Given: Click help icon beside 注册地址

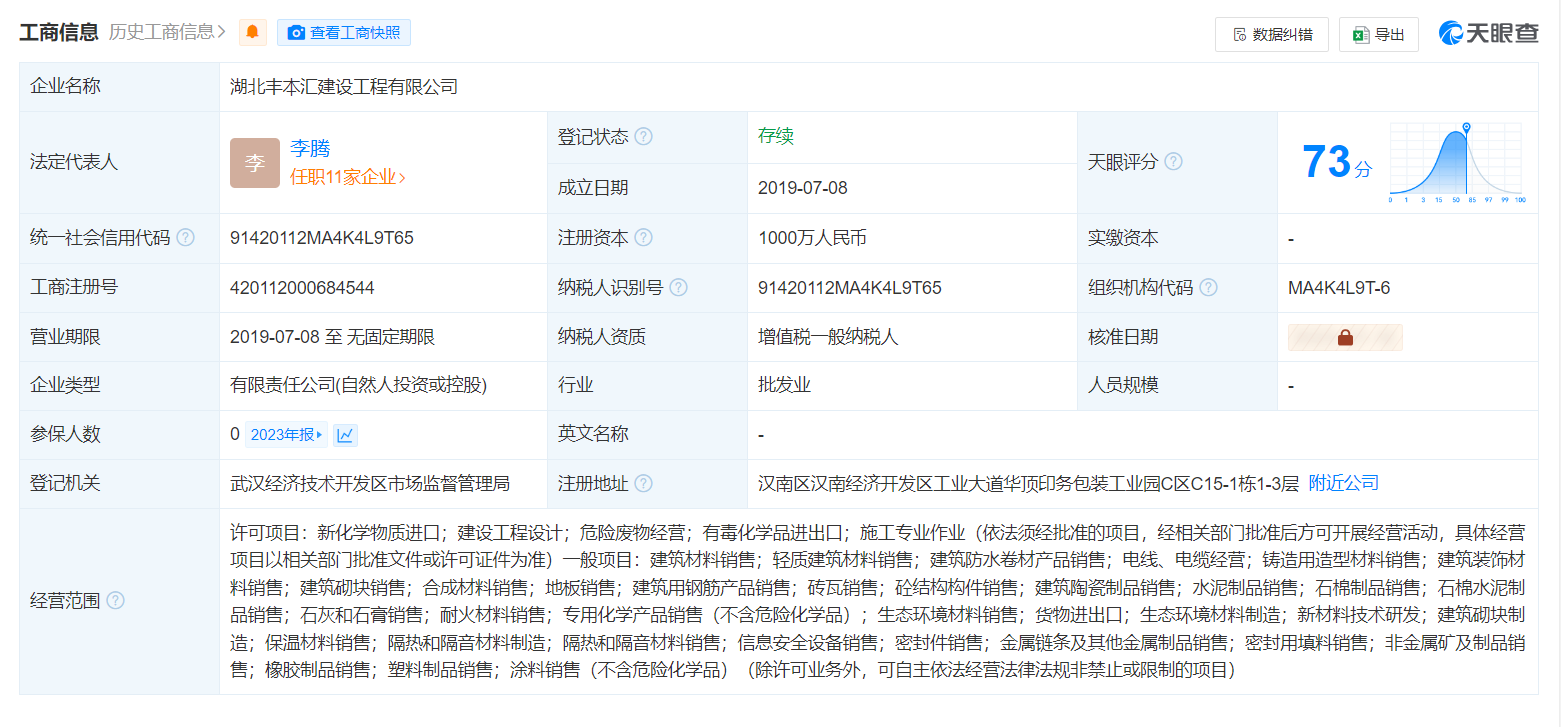Looking at the screenshot, I should click(x=644, y=484).
